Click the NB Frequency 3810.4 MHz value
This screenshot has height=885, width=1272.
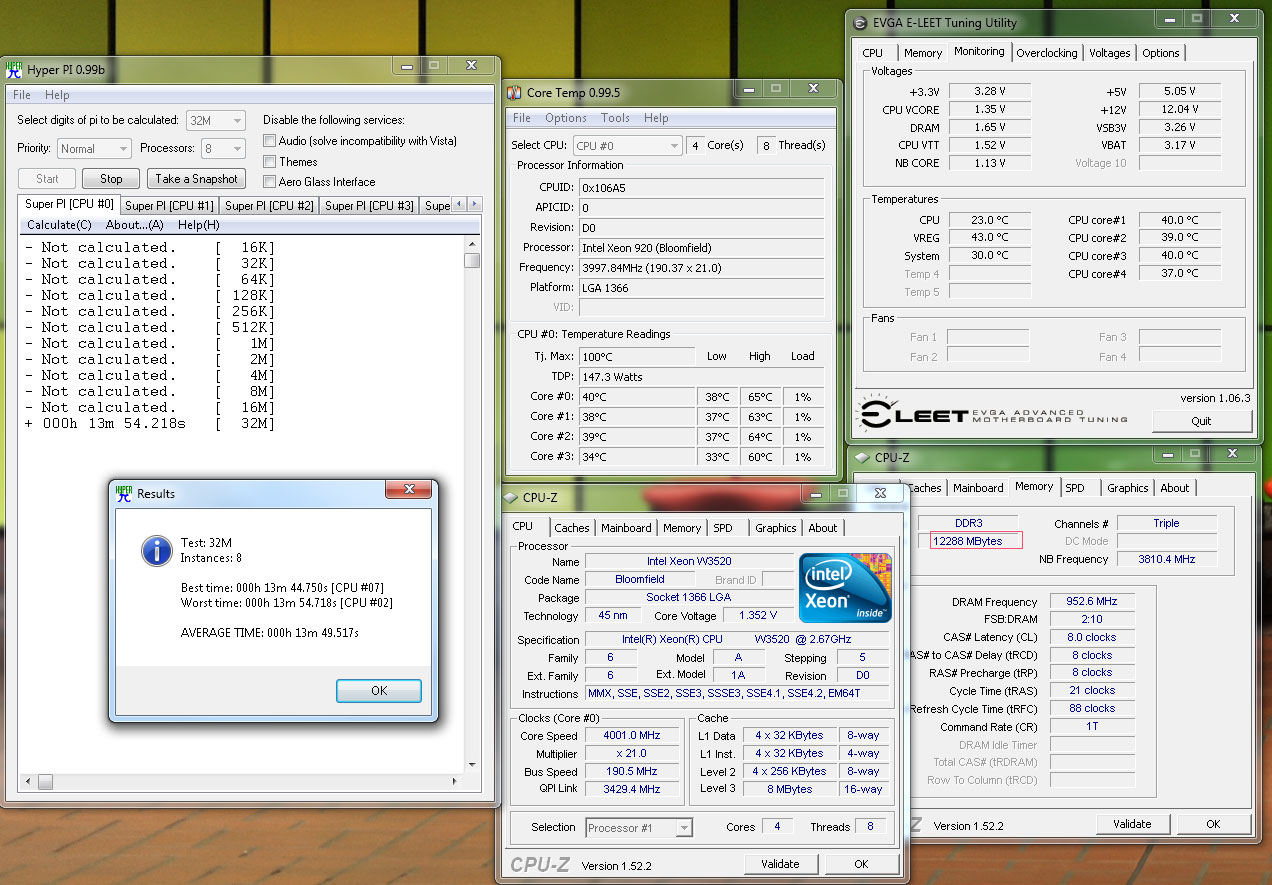coord(1166,559)
